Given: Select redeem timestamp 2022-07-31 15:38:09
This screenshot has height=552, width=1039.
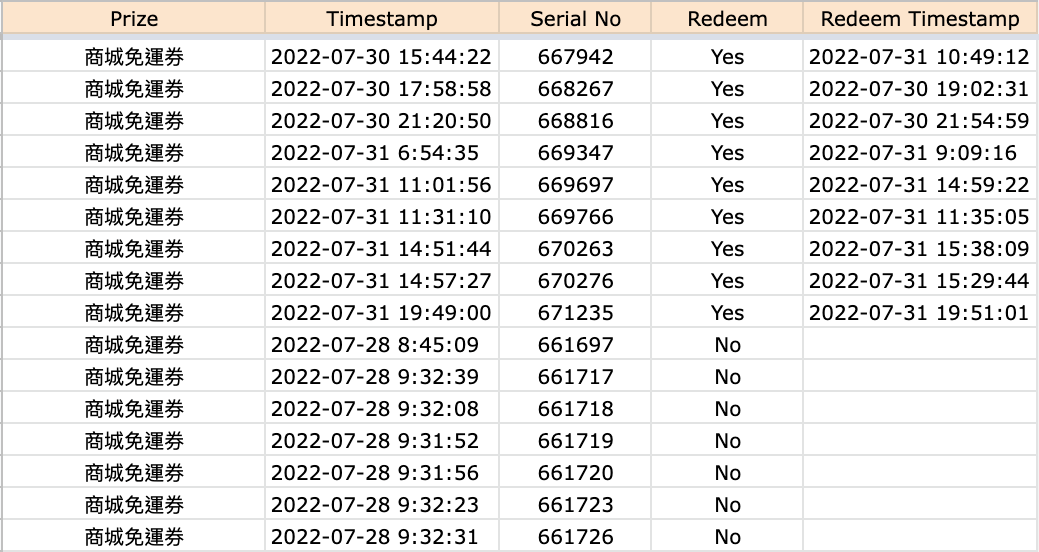Looking at the screenshot, I should point(919,249).
